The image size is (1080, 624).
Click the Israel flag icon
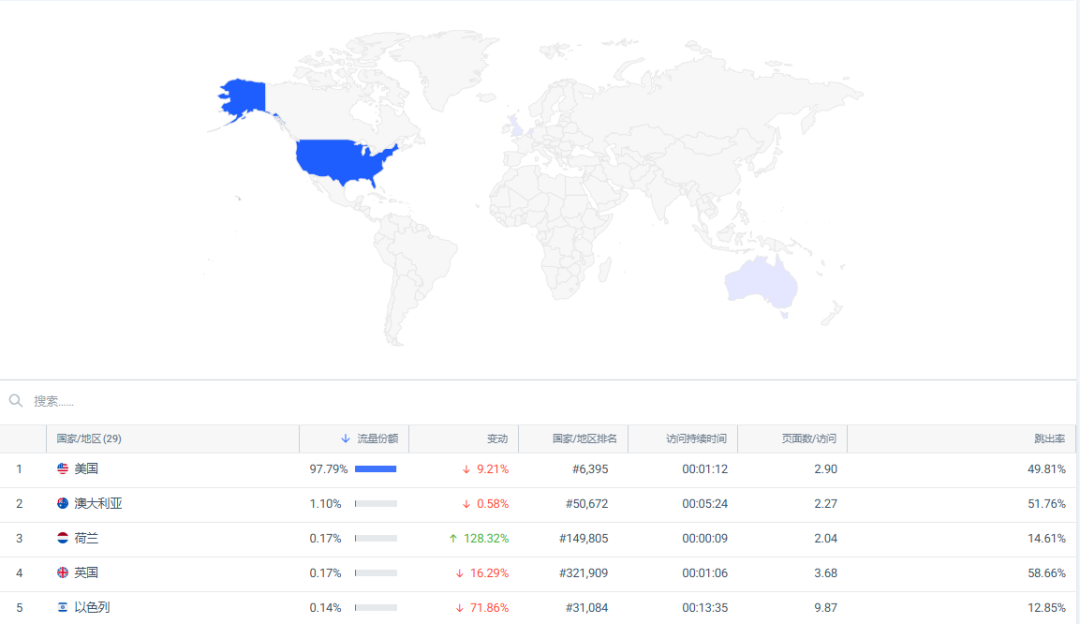pyautogui.click(x=63, y=608)
